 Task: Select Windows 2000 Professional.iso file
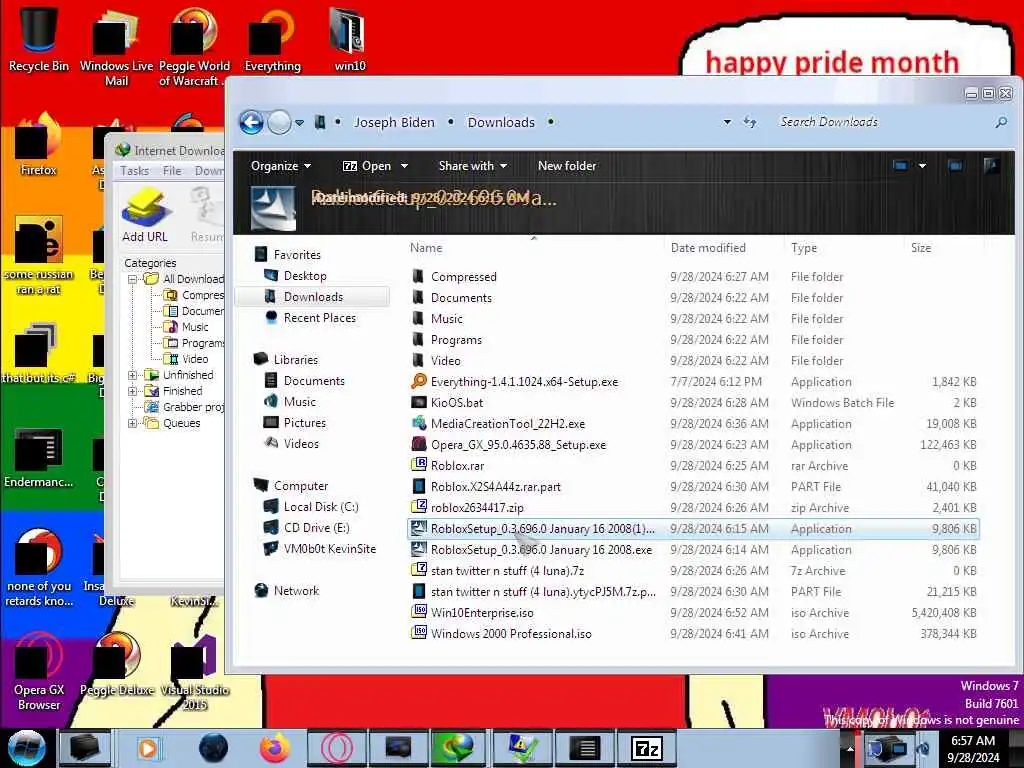[692, 633]
